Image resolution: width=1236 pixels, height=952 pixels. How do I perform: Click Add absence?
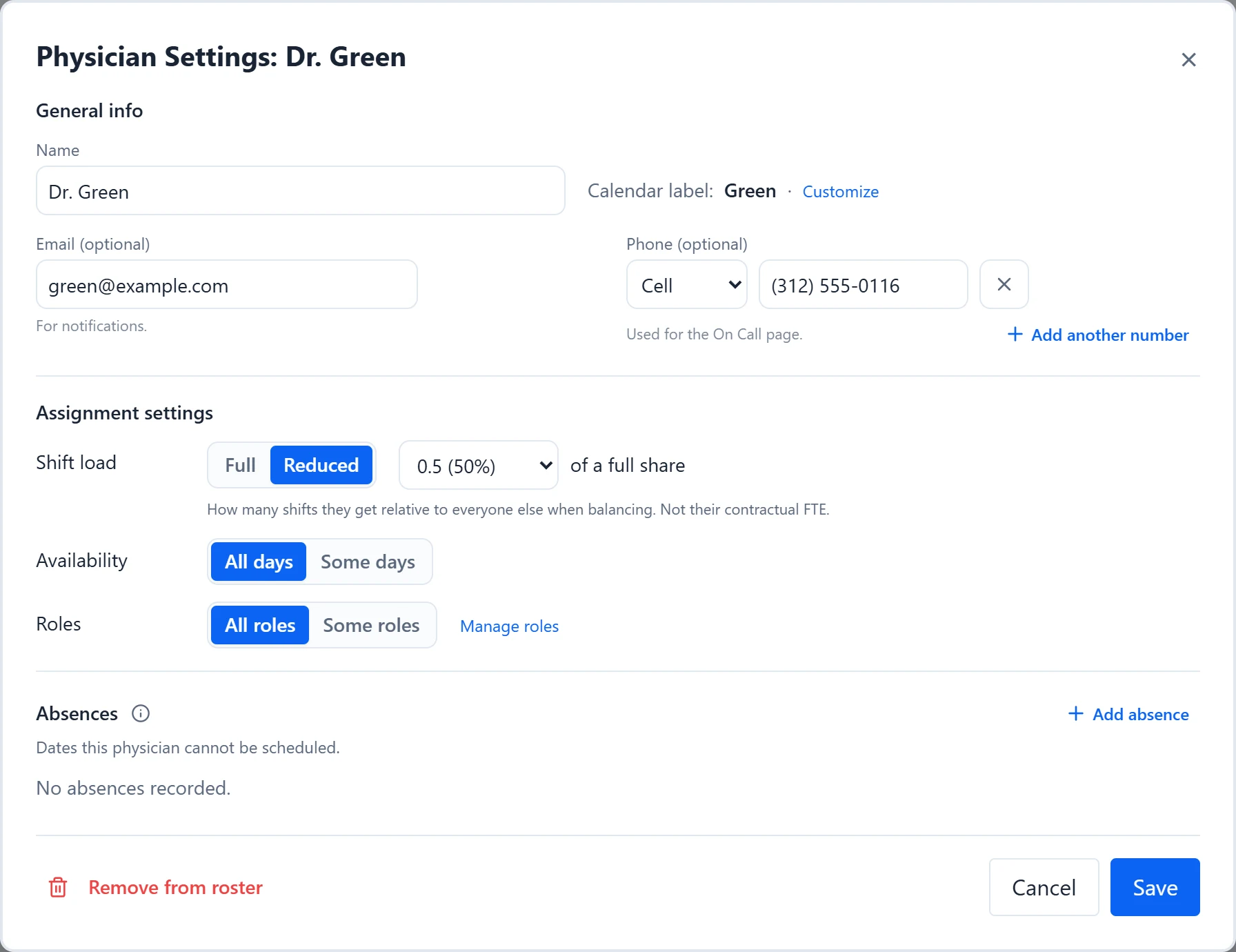pyautogui.click(x=1128, y=714)
